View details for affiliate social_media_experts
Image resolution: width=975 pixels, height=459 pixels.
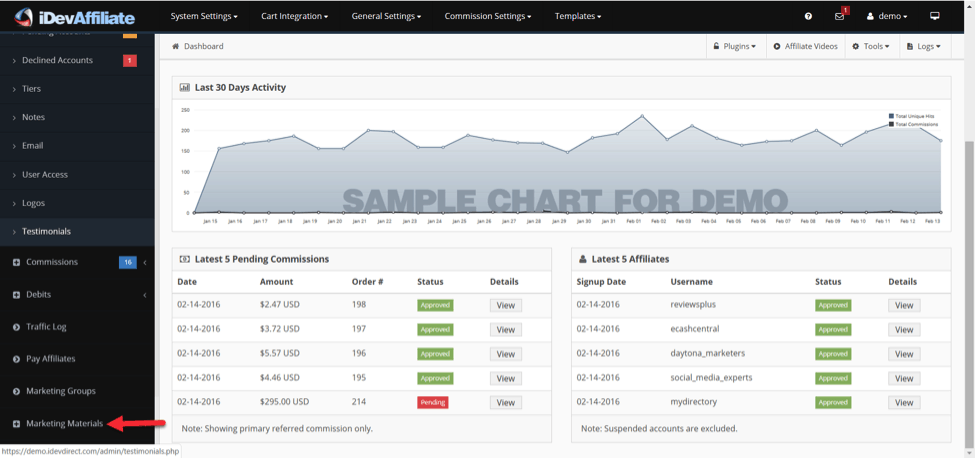903,378
